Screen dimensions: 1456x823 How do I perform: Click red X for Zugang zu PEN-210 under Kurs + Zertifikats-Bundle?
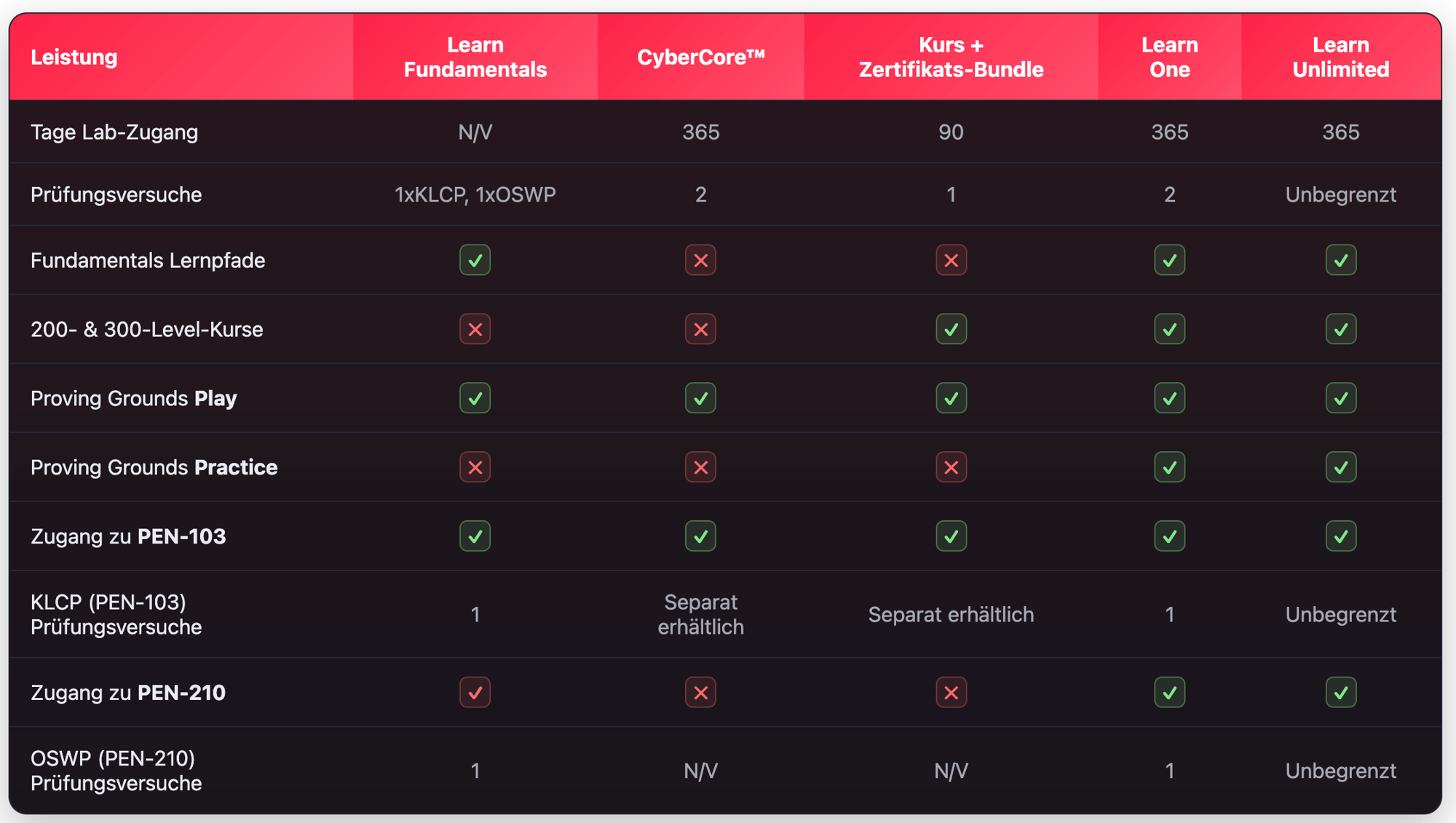click(951, 692)
